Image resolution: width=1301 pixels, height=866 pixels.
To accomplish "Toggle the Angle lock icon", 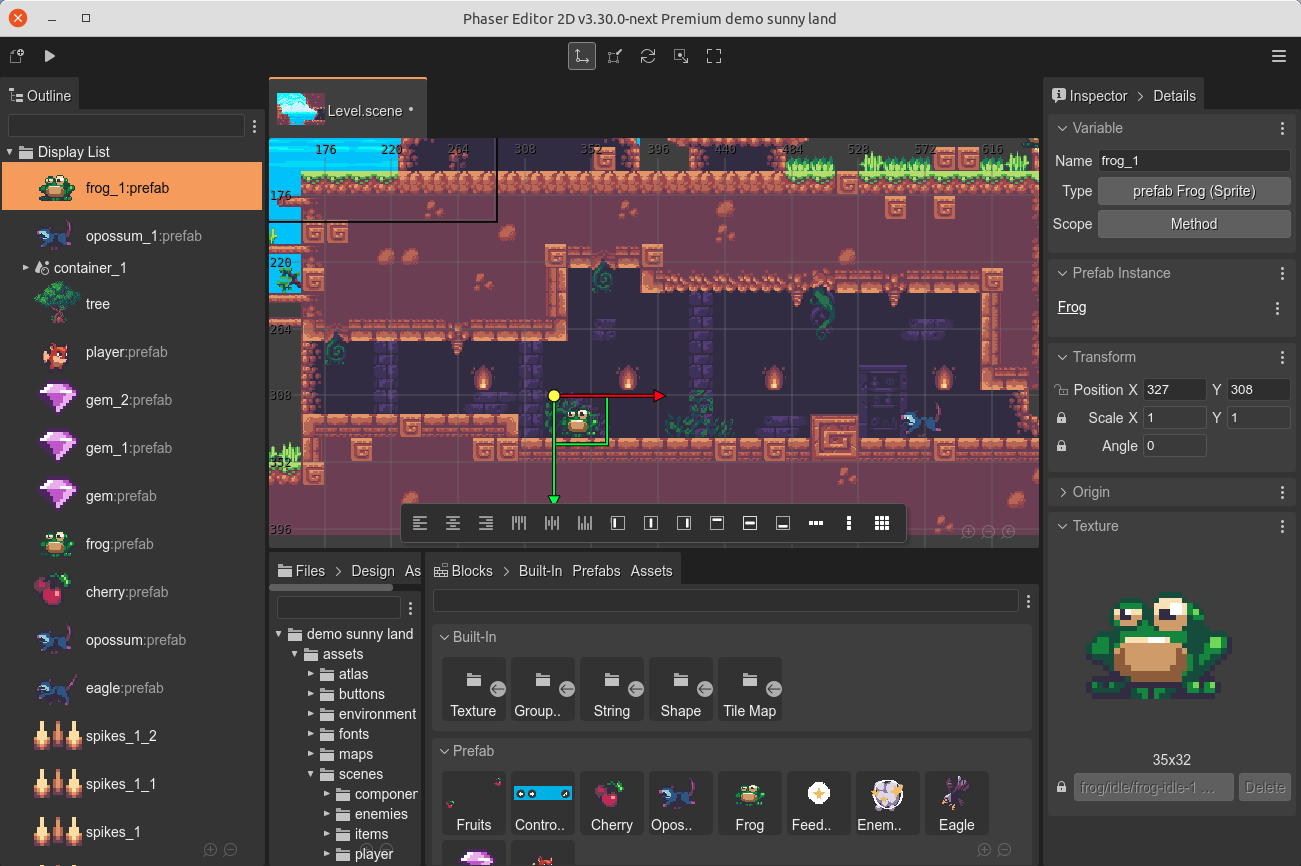I will (1061, 446).
